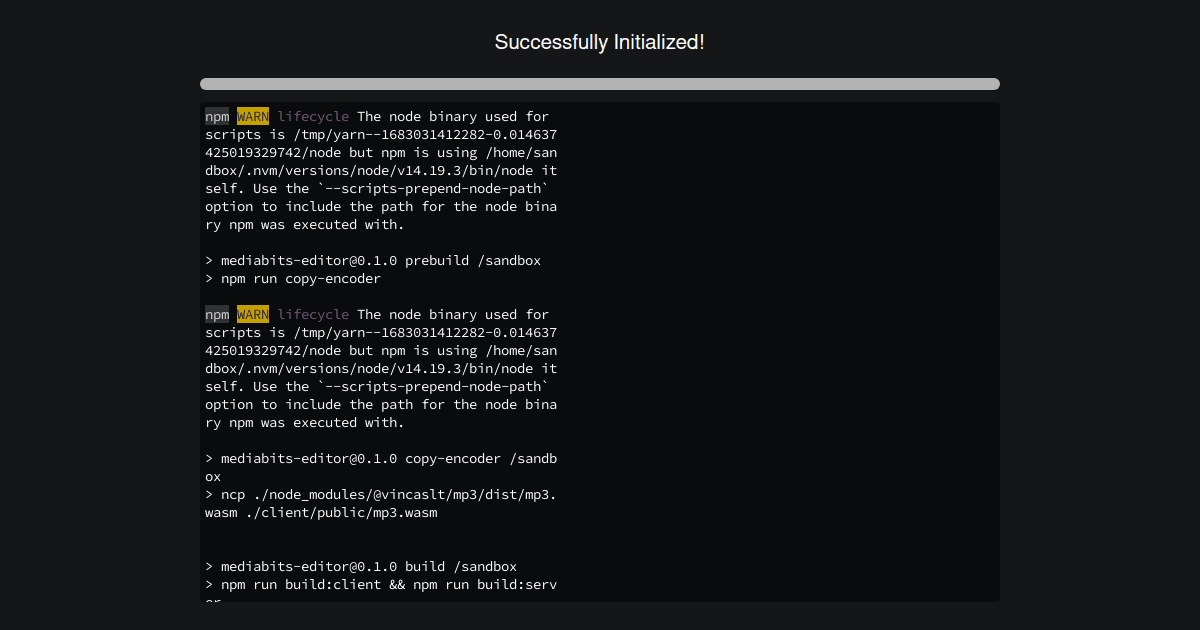Select the mediabits-editor@0.1.0 build /sandbox entry
Screen dimensions: 1200x630
[361, 566]
